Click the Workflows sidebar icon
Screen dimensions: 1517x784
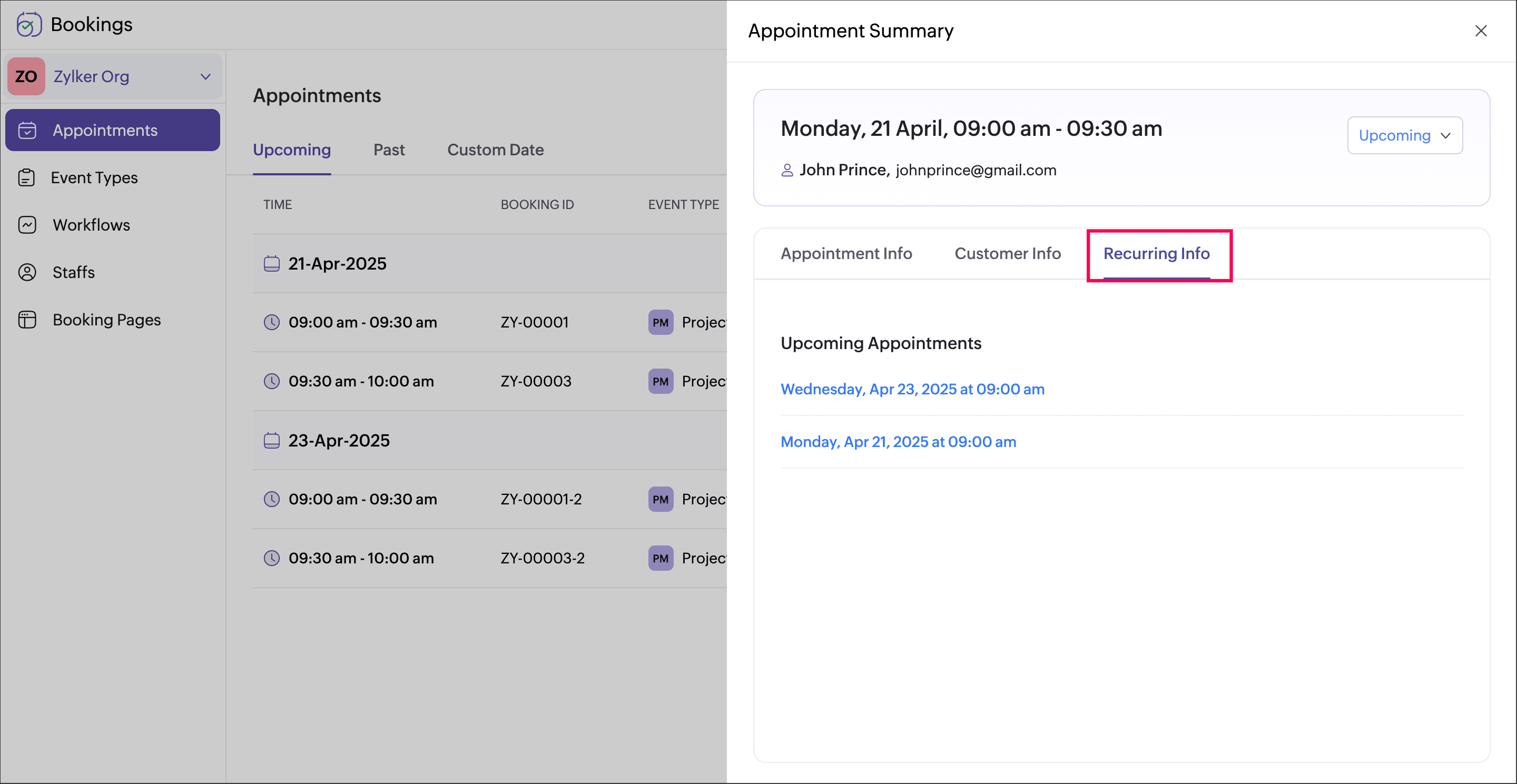pyautogui.click(x=27, y=225)
